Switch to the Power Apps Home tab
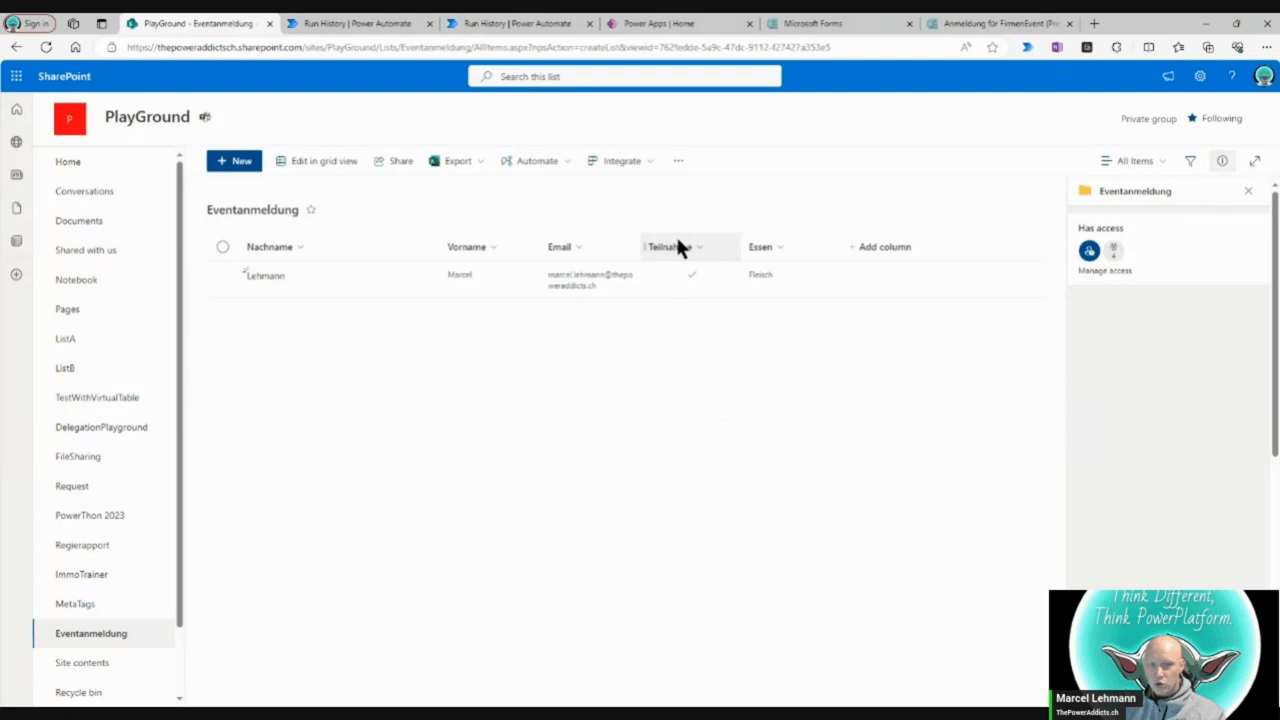This screenshot has width=1280, height=720. pos(678,23)
